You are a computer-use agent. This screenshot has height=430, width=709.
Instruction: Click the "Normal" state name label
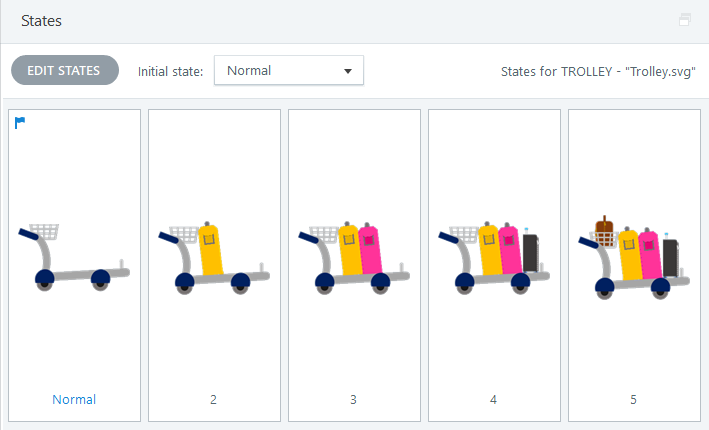(74, 400)
